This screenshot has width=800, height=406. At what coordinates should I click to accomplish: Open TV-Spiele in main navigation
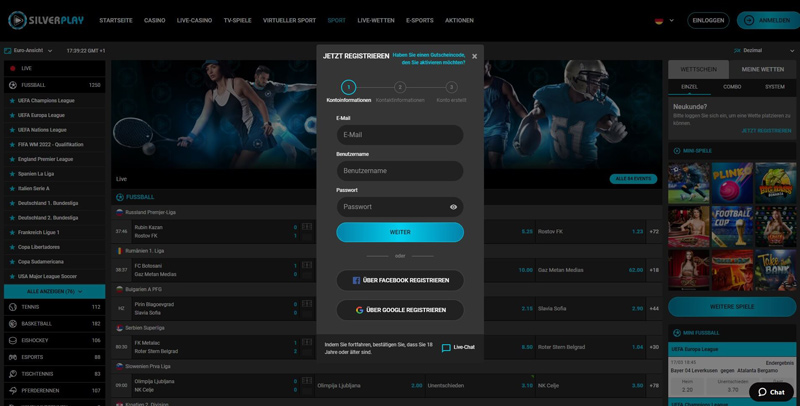pyautogui.click(x=237, y=20)
